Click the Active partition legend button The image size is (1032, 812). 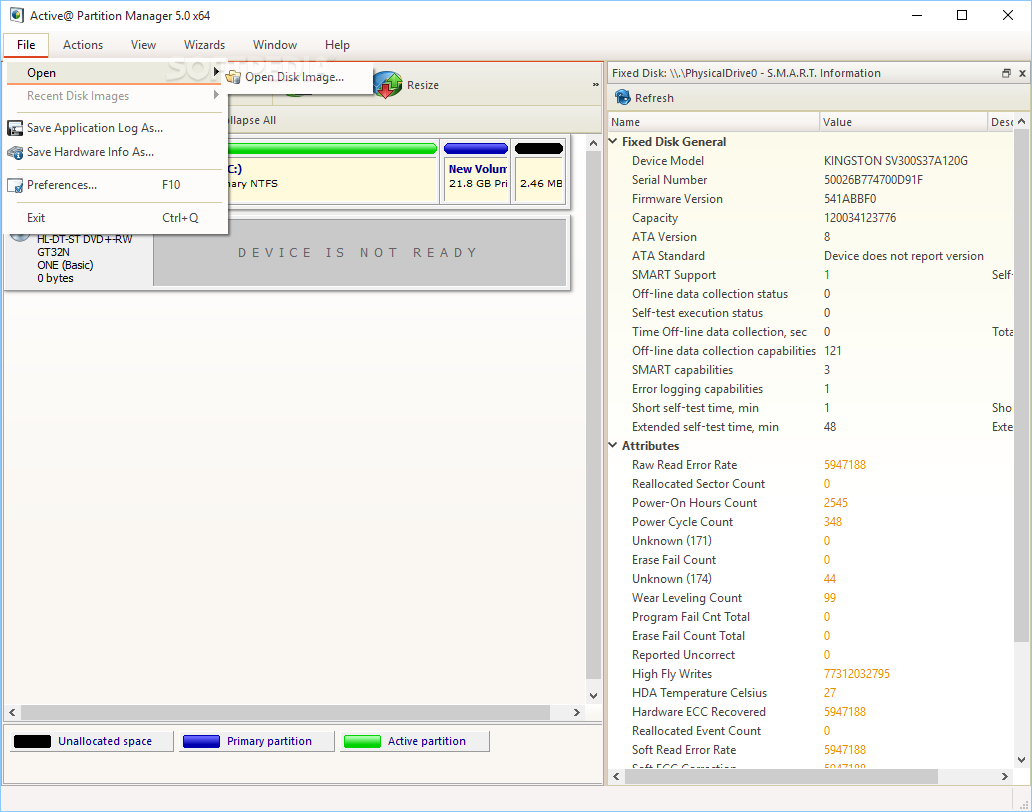pyautogui.click(x=415, y=741)
